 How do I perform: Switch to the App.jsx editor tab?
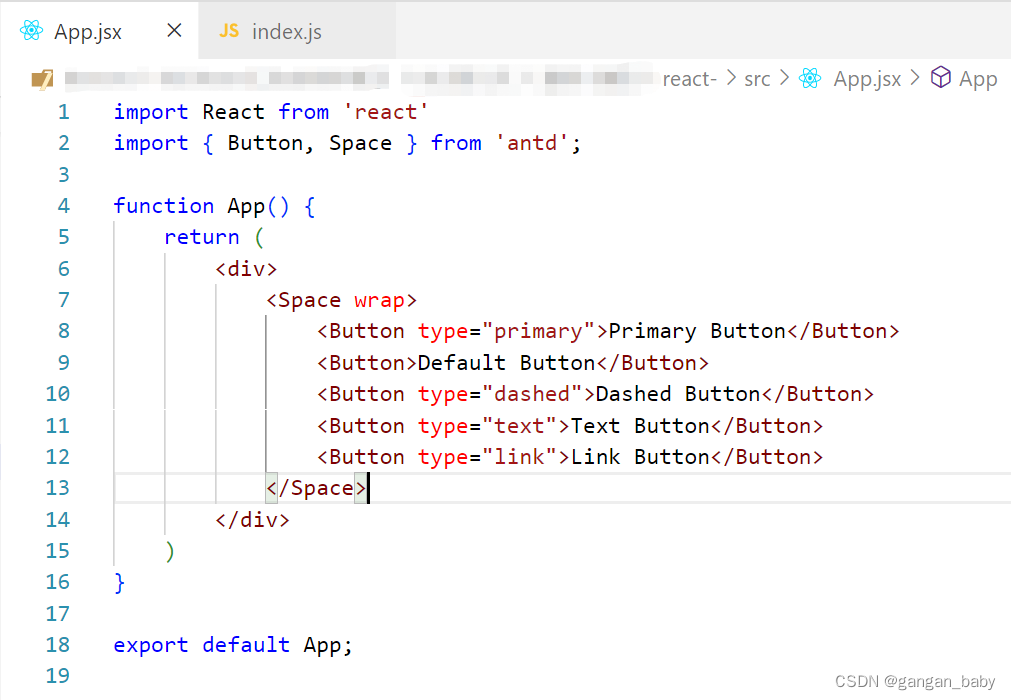click(x=99, y=31)
